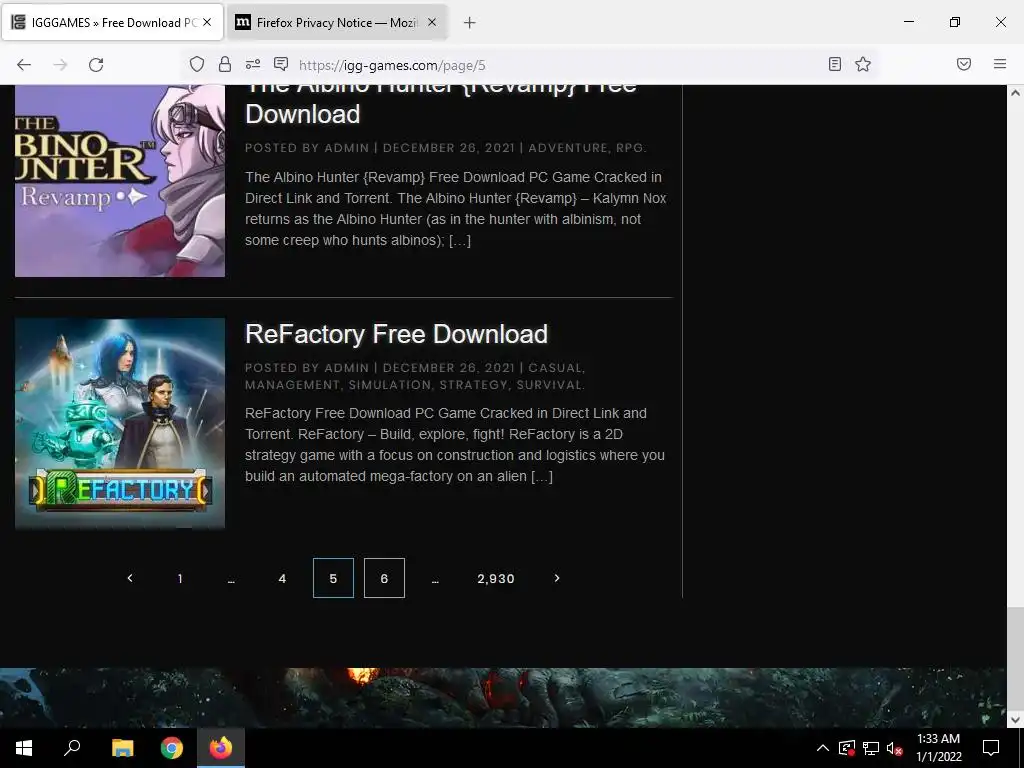Click the CASUAL category link
The image size is (1024, 768).
tap(555, 368)
